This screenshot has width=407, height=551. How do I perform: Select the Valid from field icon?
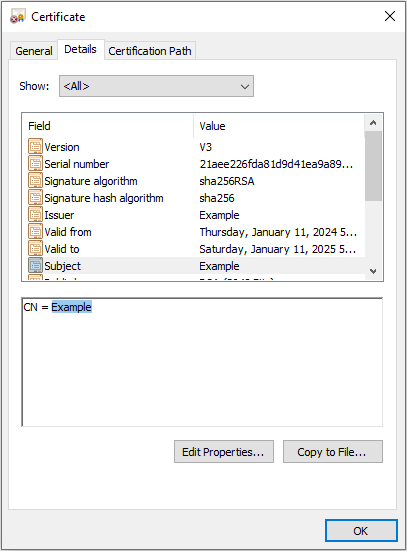click(35, 232)
